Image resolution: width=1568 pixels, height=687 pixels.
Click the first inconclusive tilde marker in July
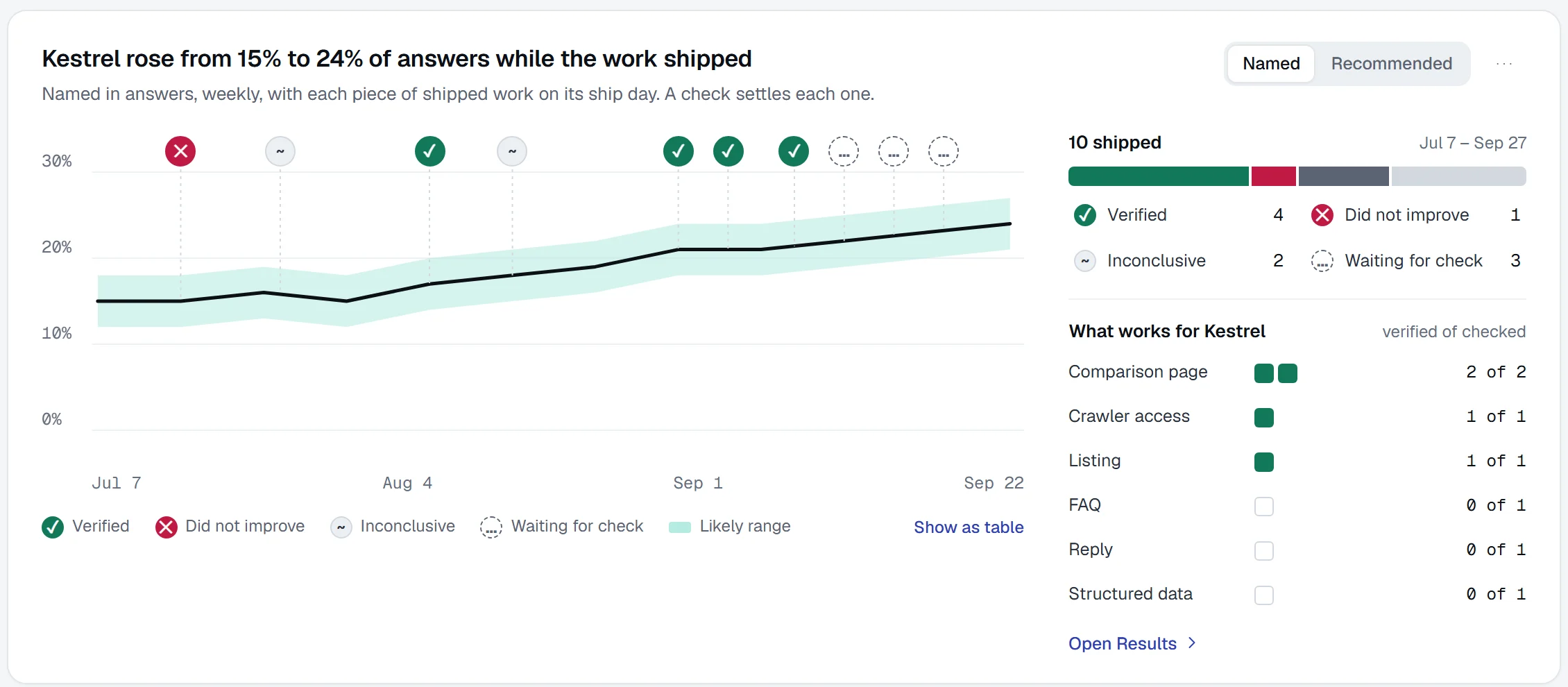280,151
